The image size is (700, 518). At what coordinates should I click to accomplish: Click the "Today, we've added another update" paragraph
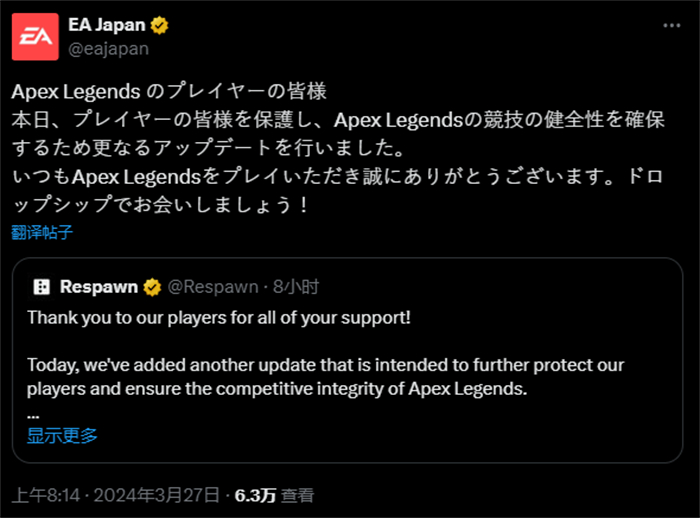325,377
